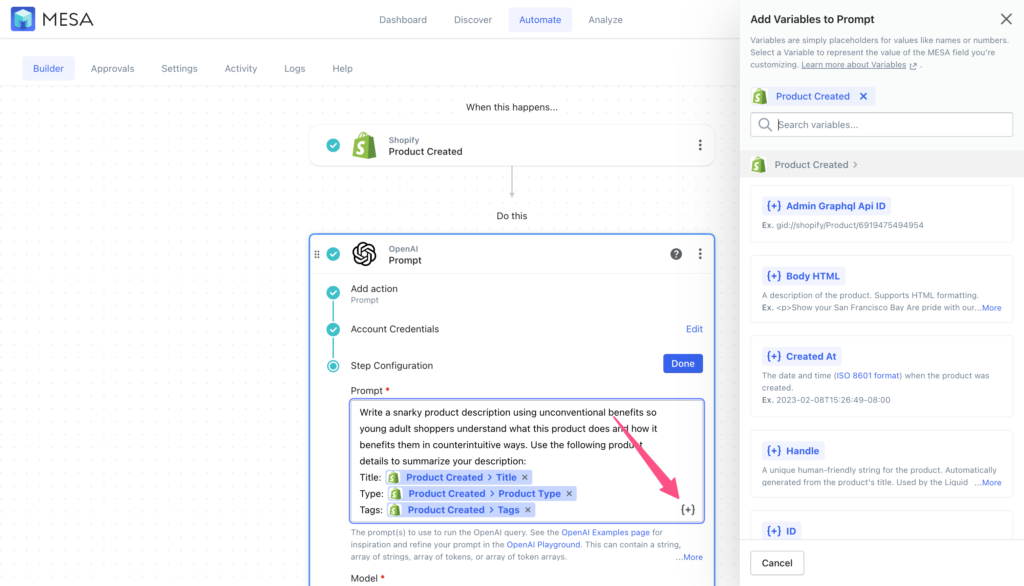Click the checkmark on Shopify trigger step
This screenshot has height=586, width=1024.
pos(333,145)
